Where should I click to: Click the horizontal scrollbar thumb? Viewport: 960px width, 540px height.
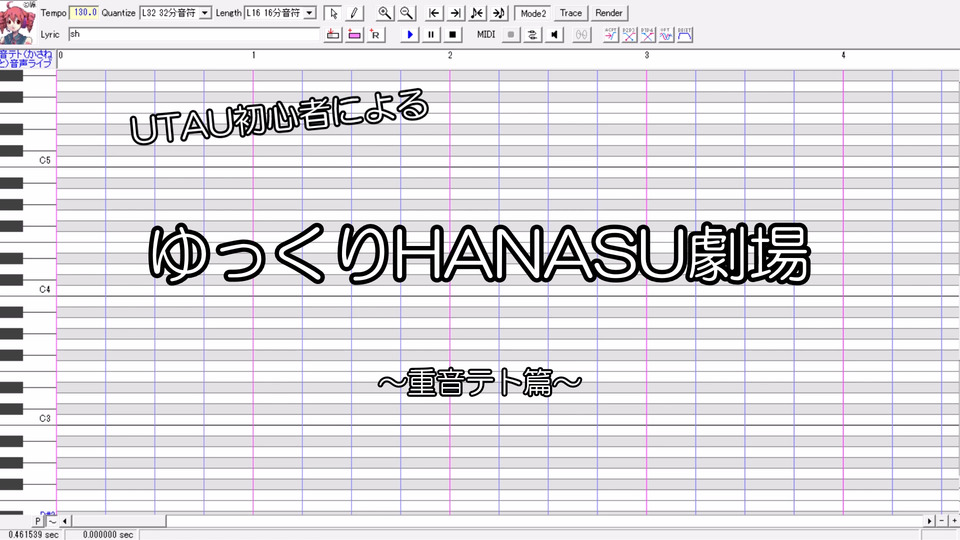point(118,521)
